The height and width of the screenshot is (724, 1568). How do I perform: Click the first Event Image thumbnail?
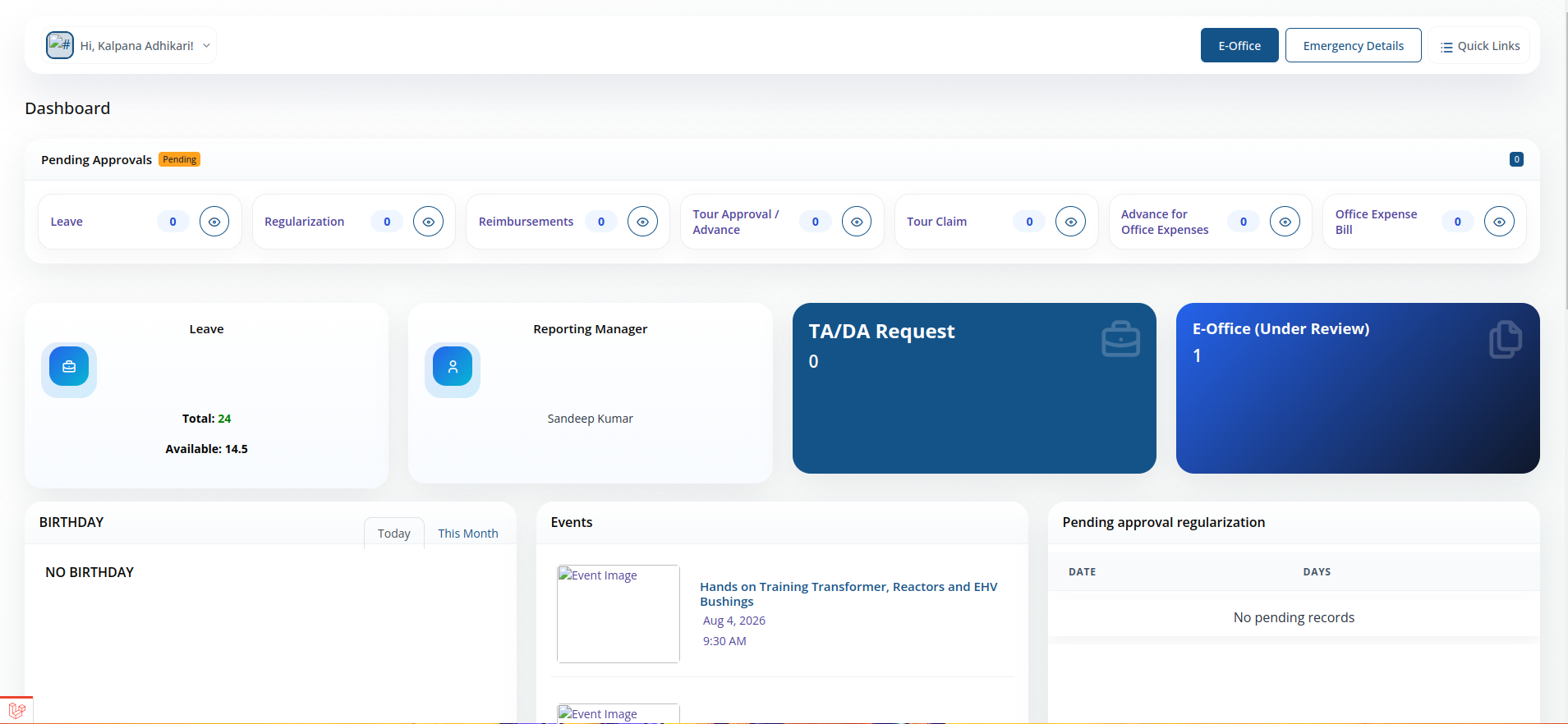[618, 614]
